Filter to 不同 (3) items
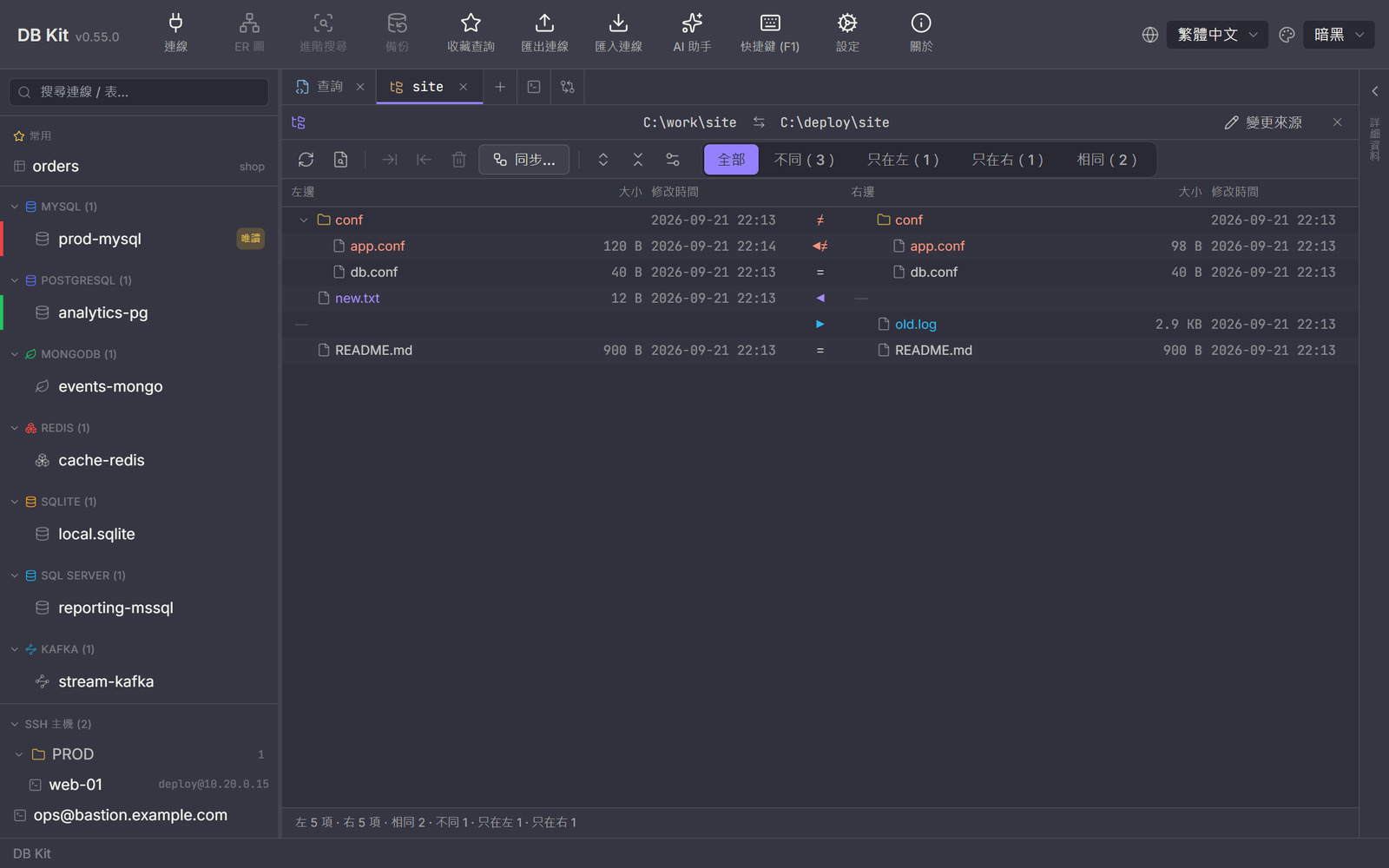 point(804,160)
